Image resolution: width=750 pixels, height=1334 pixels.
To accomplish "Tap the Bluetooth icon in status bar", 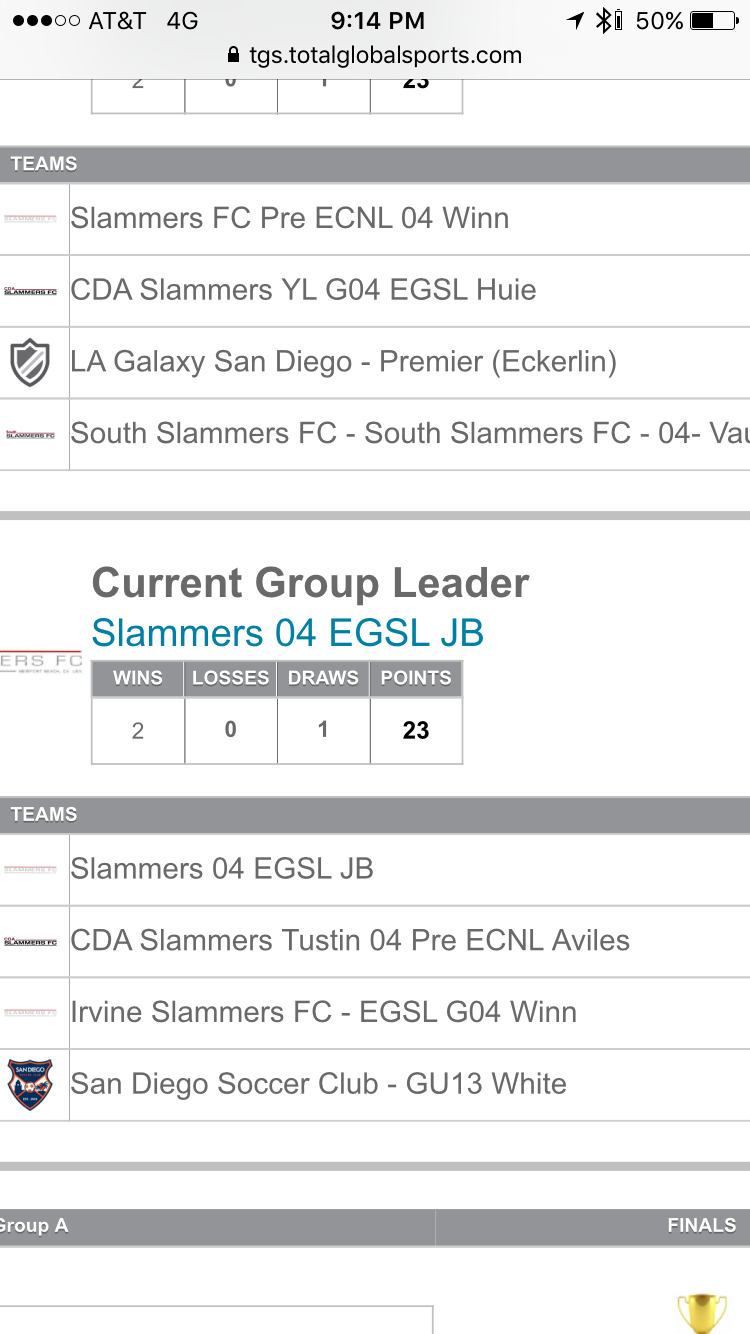I will point(603,21).
